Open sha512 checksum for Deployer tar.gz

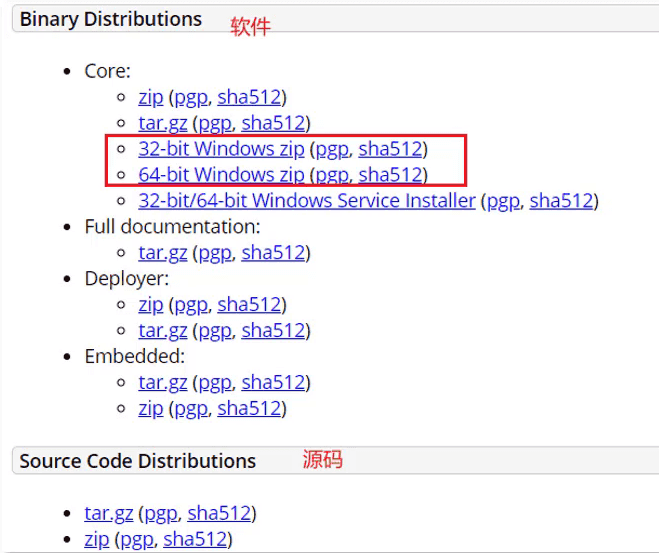point(273,331)
